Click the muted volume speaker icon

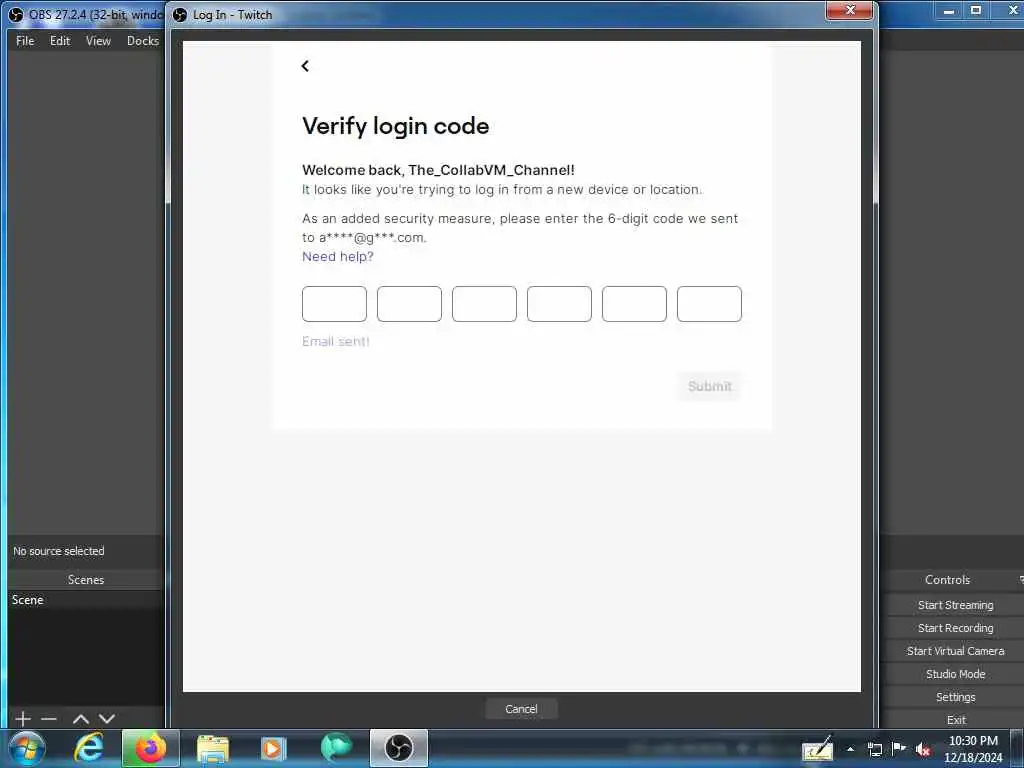(923, 749)
